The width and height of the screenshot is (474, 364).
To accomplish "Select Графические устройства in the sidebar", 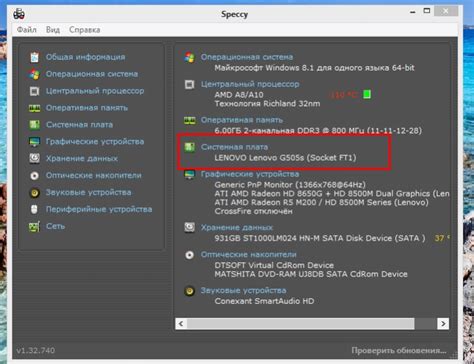I will coord(95,142).
